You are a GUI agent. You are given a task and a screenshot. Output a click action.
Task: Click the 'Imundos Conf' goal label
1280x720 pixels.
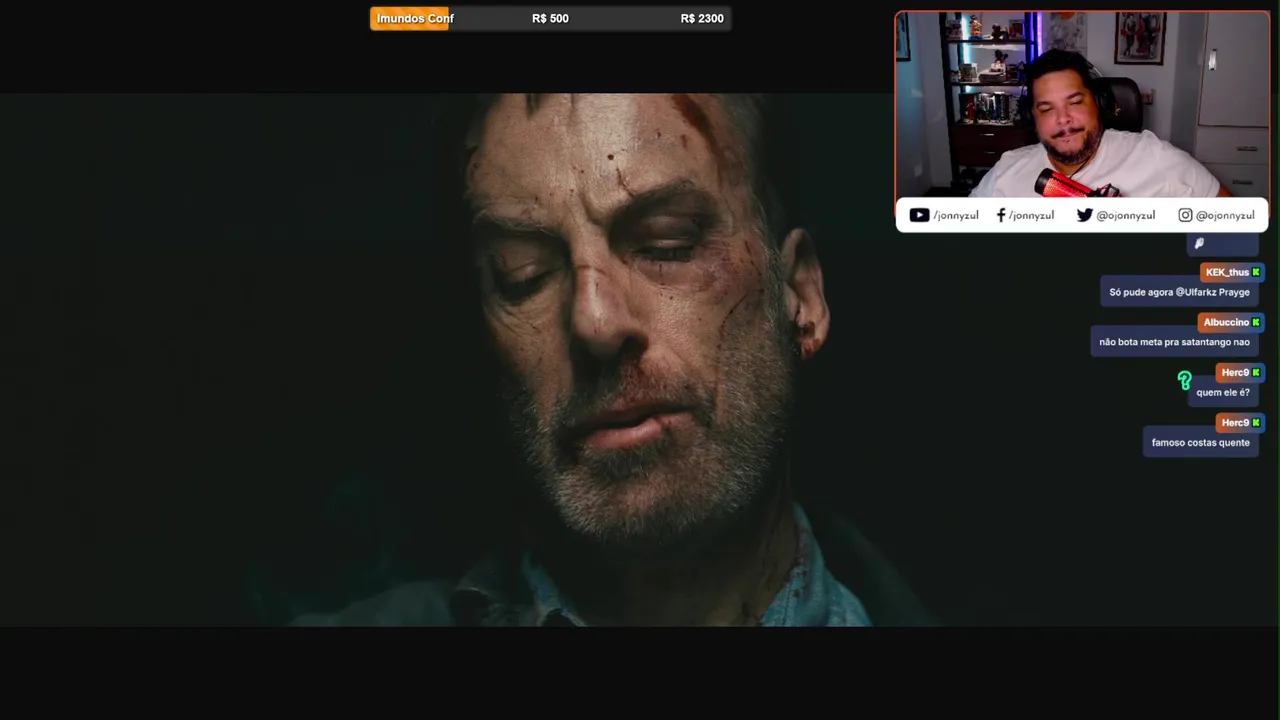[x=415, y=18]
